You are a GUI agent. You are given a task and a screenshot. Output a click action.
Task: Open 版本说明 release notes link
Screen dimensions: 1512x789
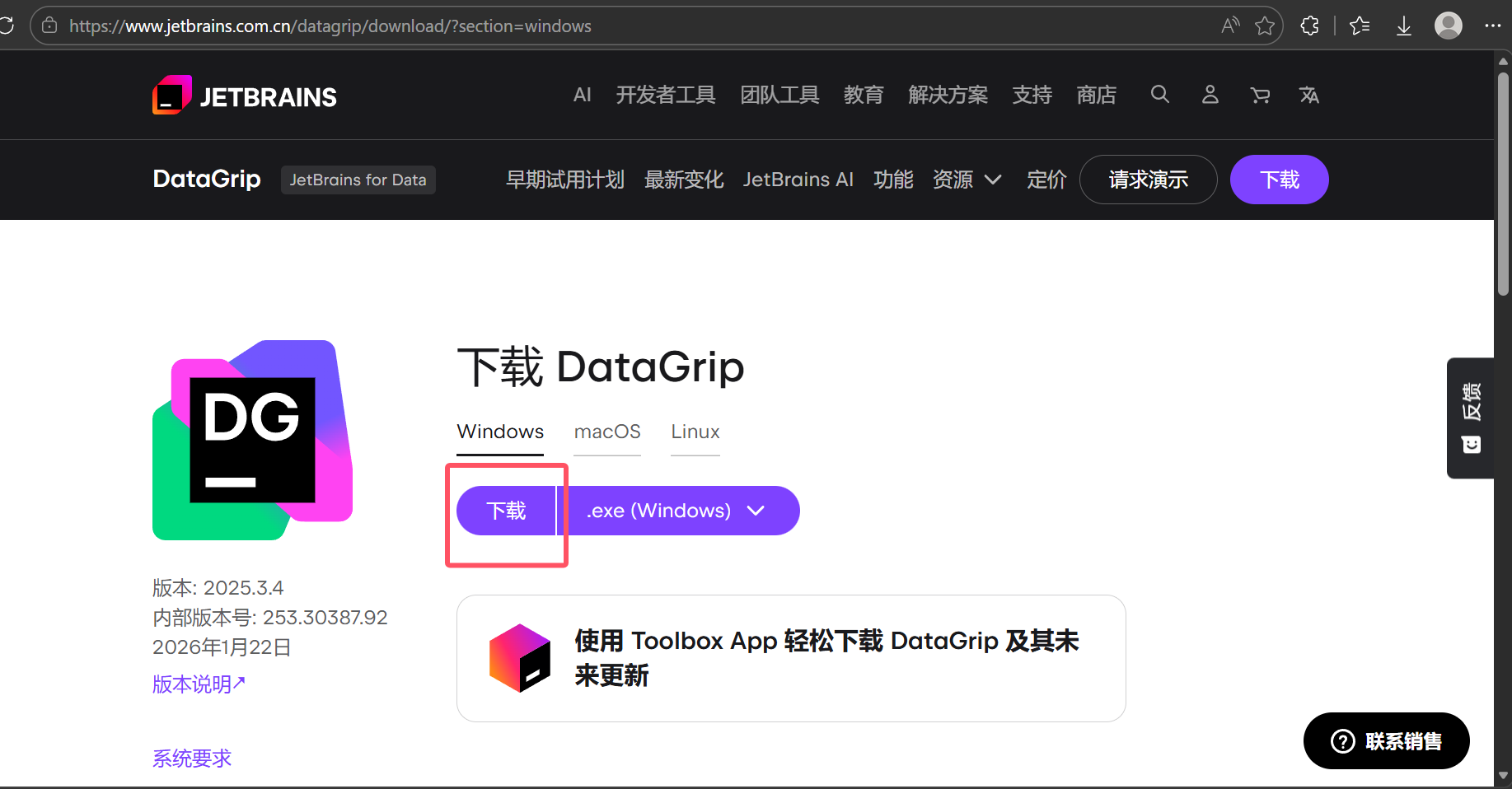[x=199, y=684]
